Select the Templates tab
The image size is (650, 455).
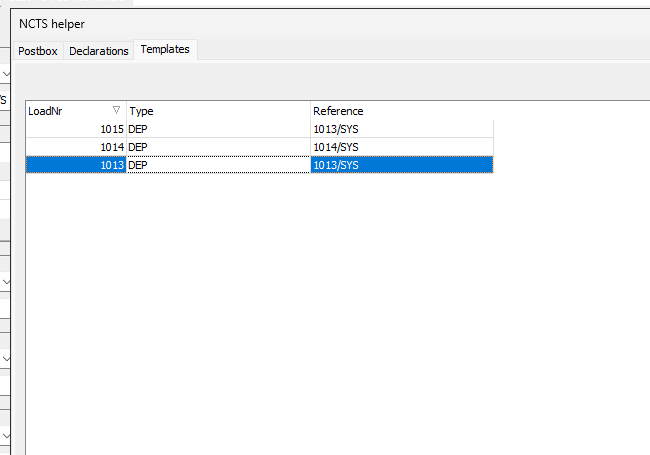165,49
